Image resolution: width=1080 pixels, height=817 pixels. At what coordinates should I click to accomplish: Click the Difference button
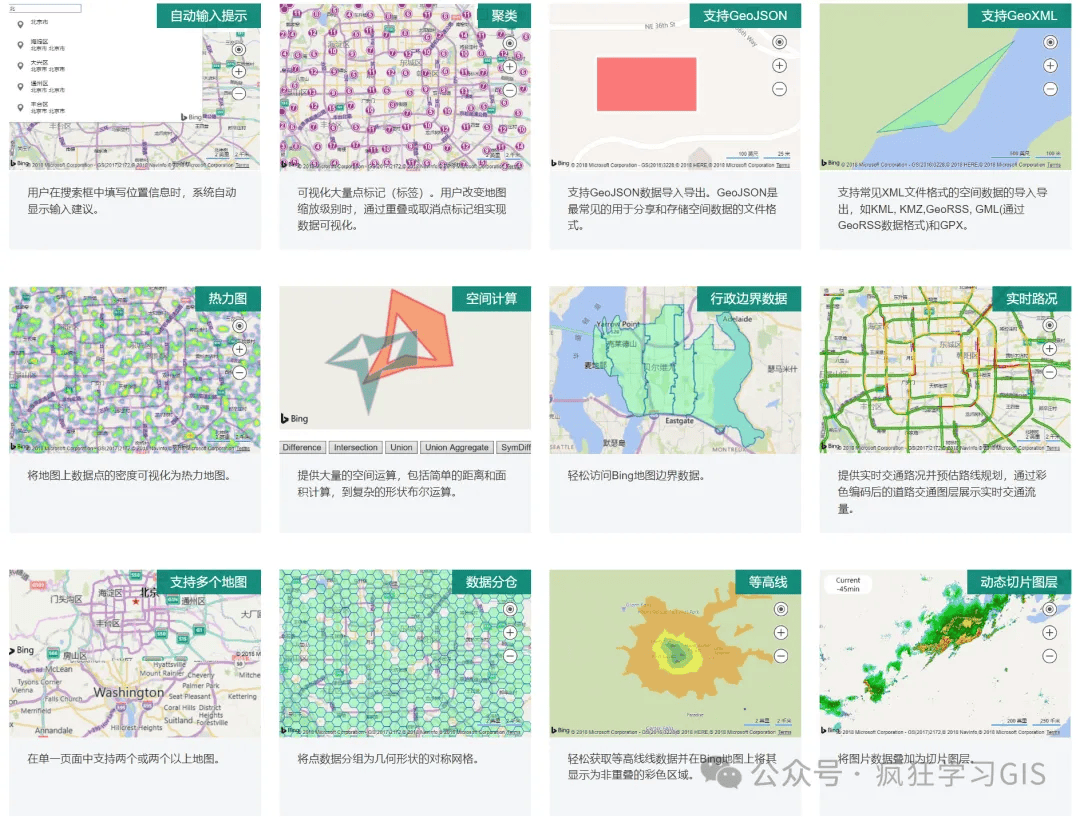click(x=302, y=448)
